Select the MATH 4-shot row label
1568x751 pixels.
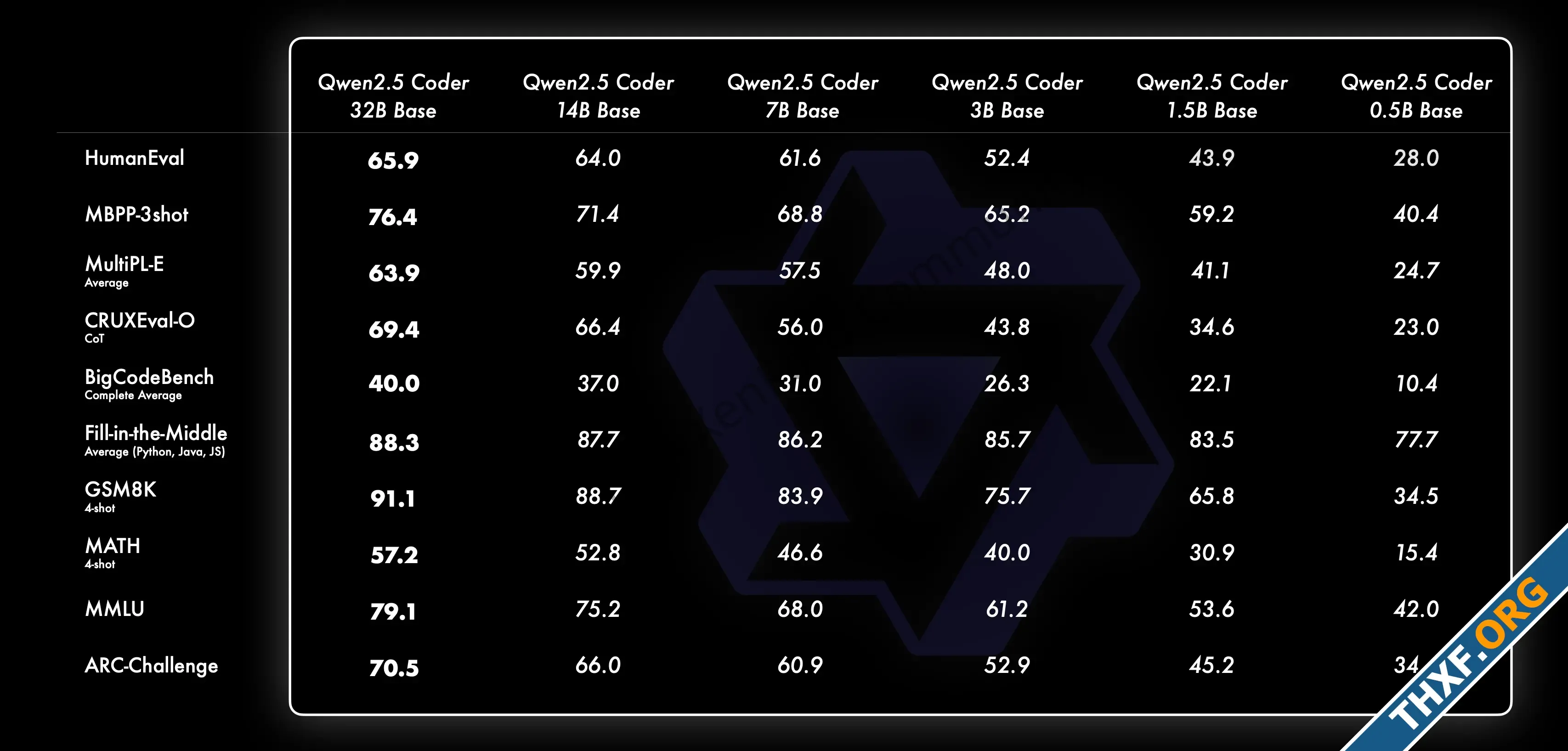(113, 553)
